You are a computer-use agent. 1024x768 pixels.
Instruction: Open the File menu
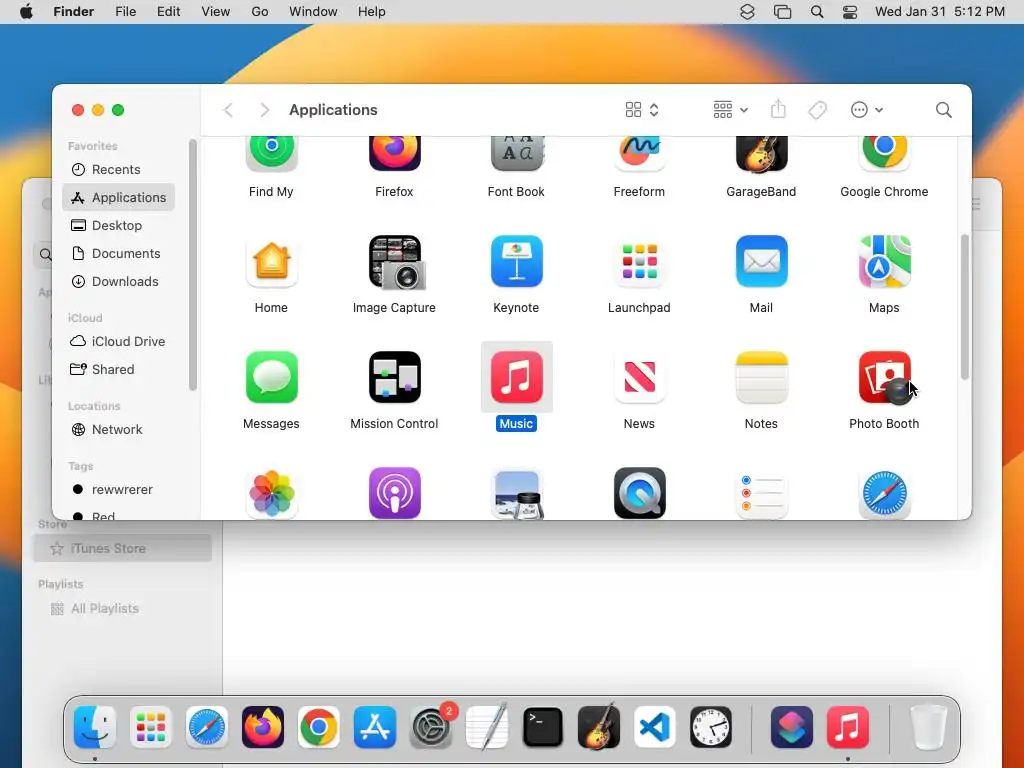click(x=125, y=12)
